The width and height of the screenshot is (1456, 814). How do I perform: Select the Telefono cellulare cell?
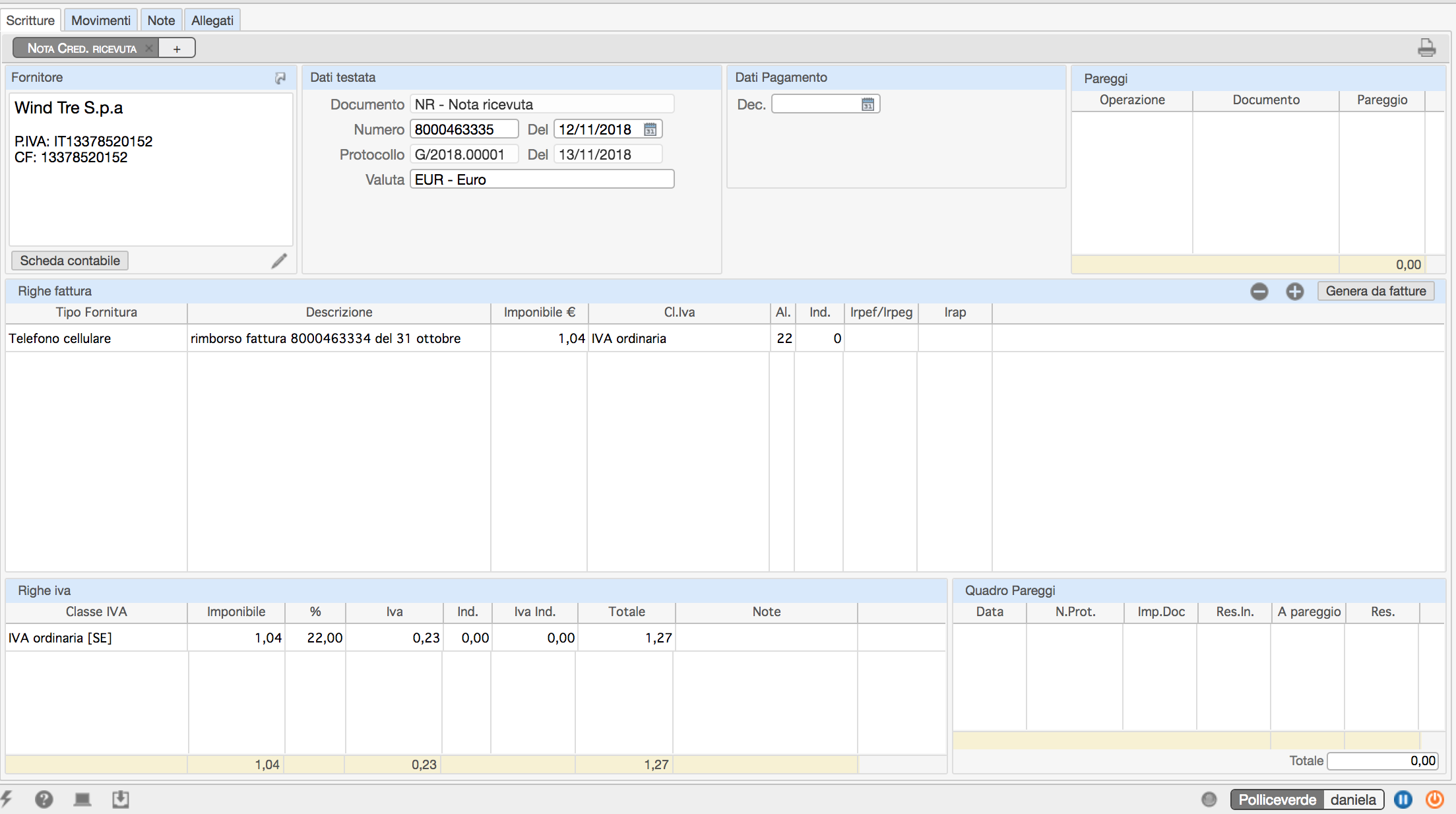[x=96, y=338]
